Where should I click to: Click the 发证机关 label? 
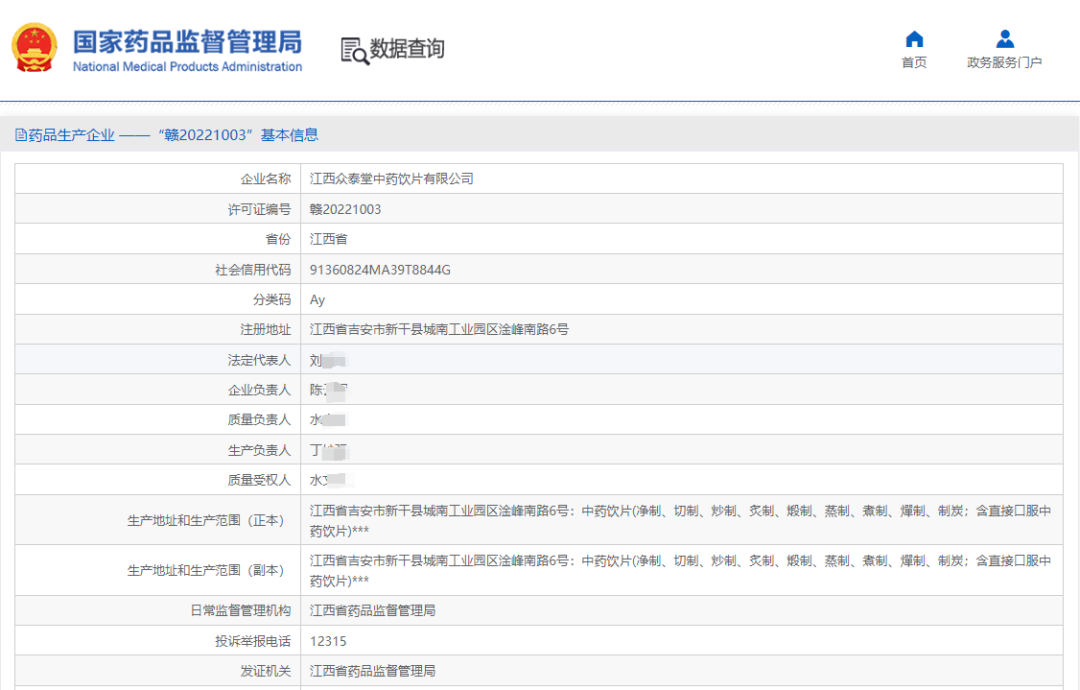(x=265, y=671)
